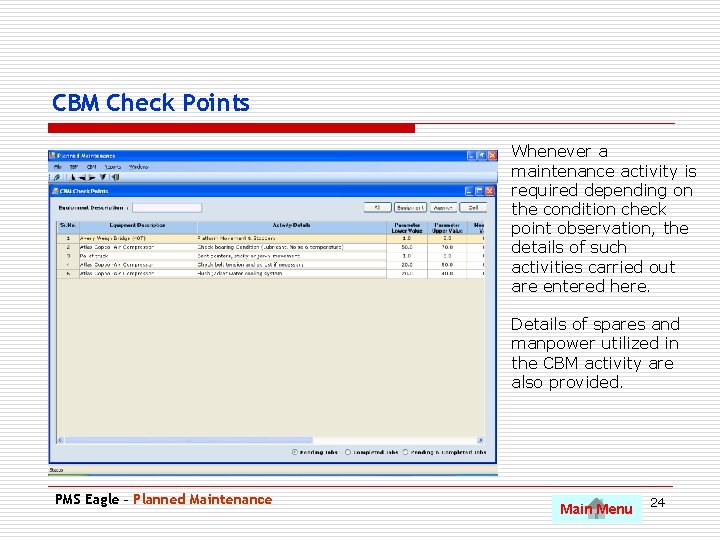
Task: Select Atlas Copco Air Compressor in row 2
Action: click(138, 248)
